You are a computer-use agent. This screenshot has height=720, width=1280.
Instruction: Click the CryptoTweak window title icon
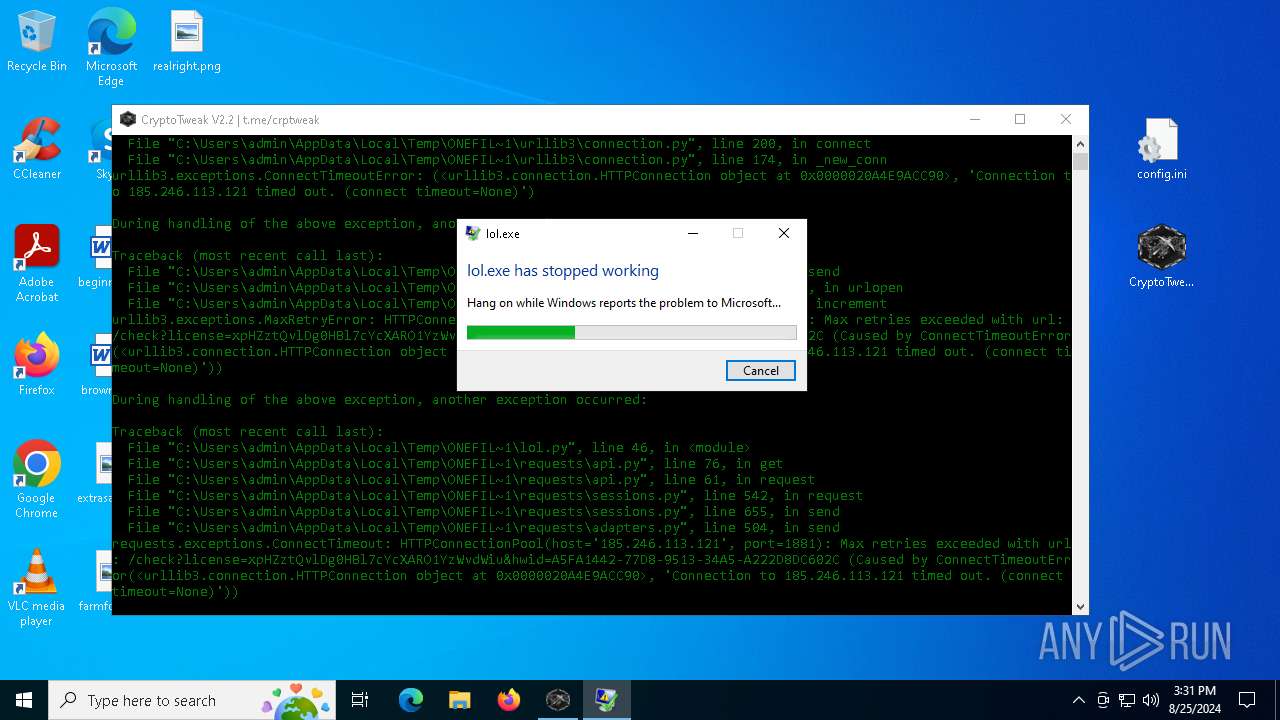click(x=128, y=119)
